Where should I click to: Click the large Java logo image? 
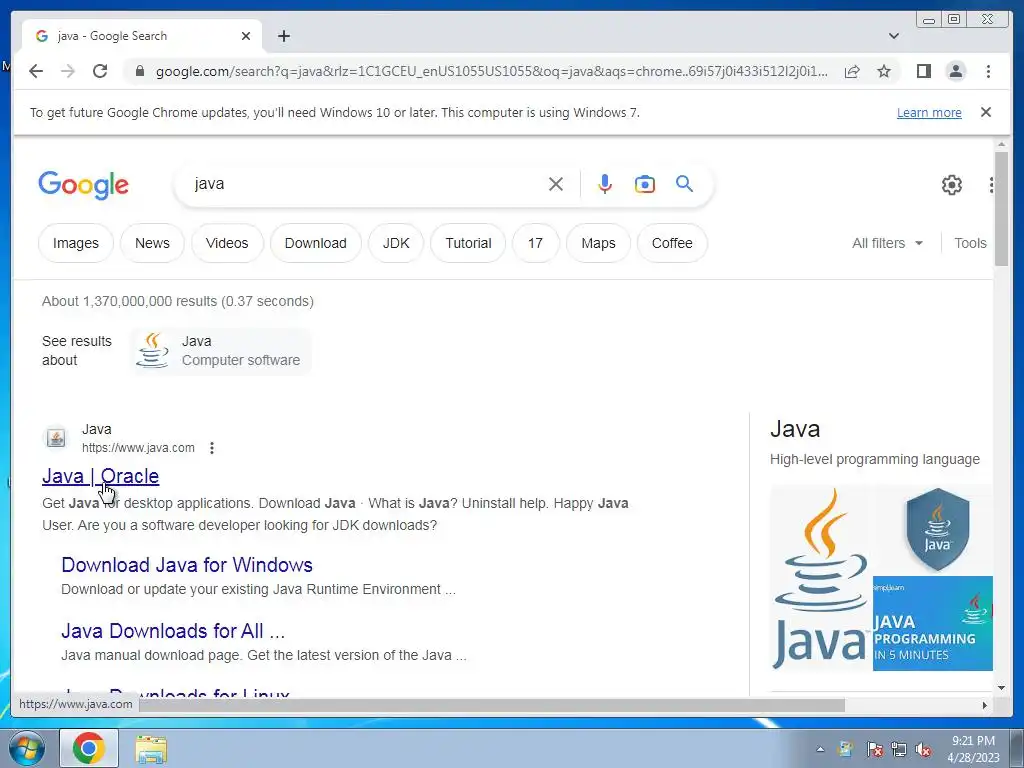click(820, 578)
